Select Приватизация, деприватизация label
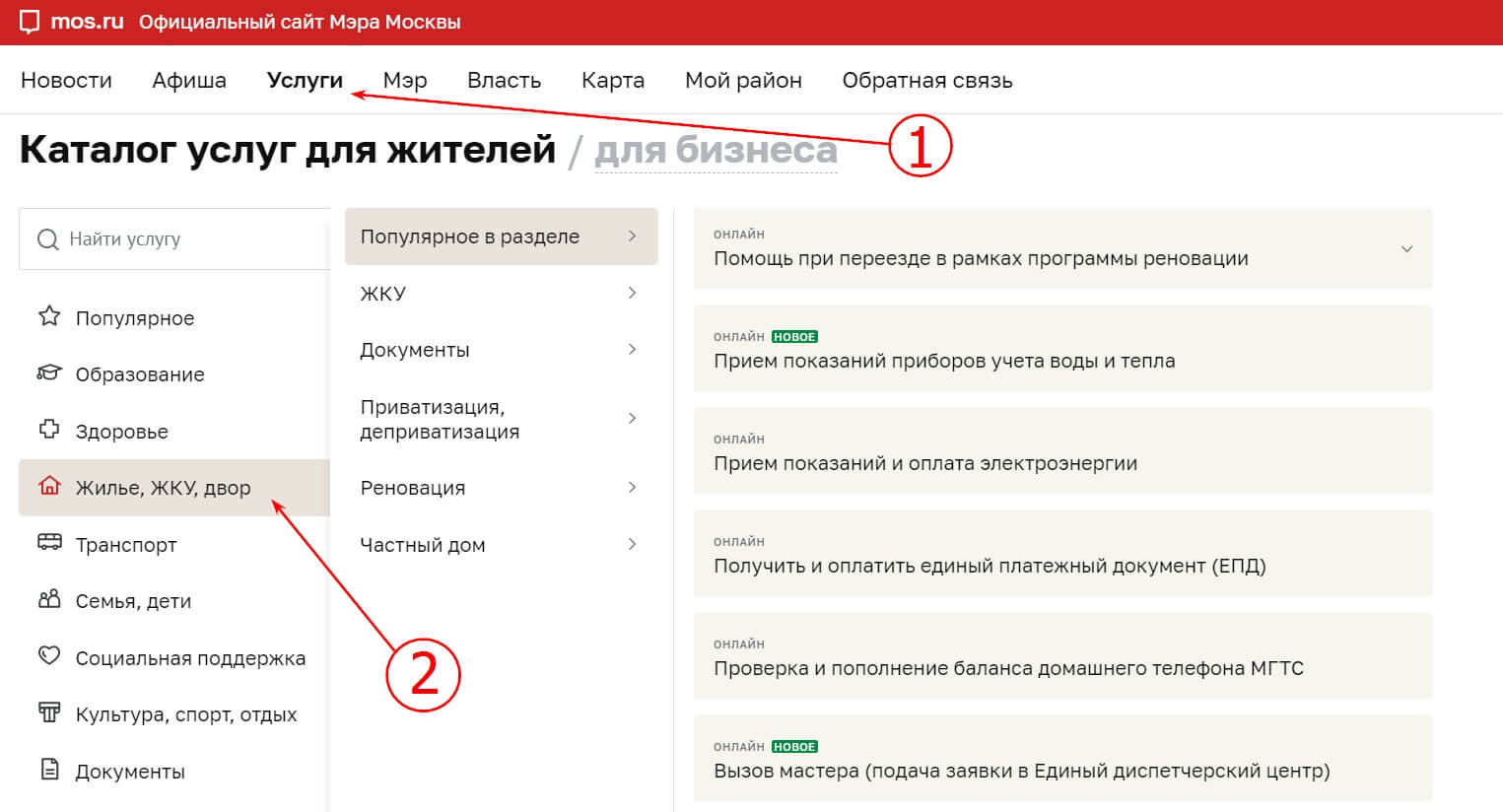The image size is (1503, 812). pos(440,419)
